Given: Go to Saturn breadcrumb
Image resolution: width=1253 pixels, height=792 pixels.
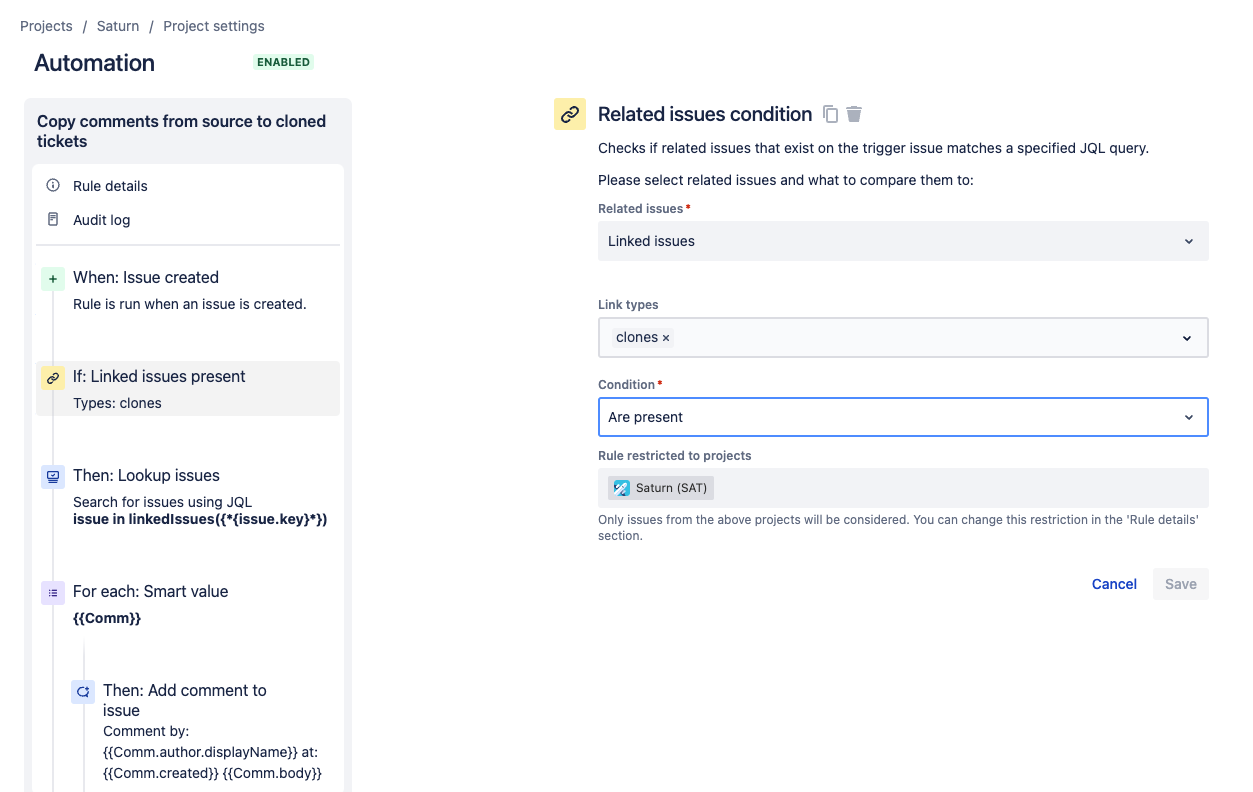Looking at the screenshot, I should tap(118, 26).
